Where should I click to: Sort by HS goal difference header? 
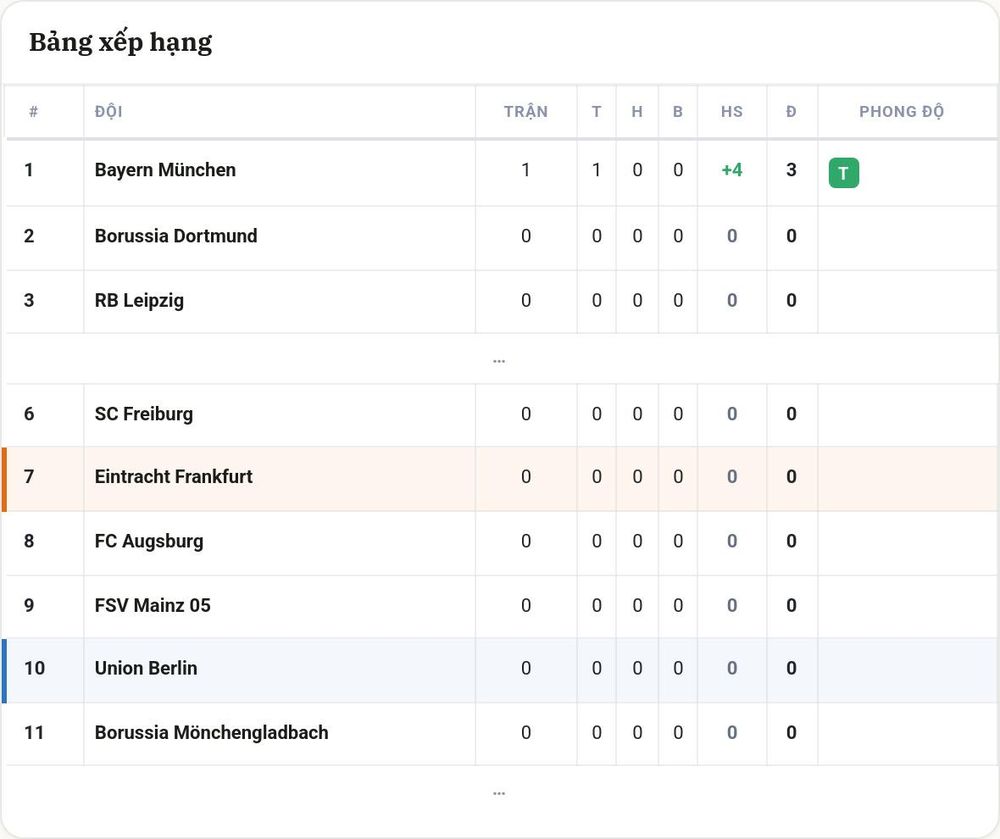click(732, 112)
